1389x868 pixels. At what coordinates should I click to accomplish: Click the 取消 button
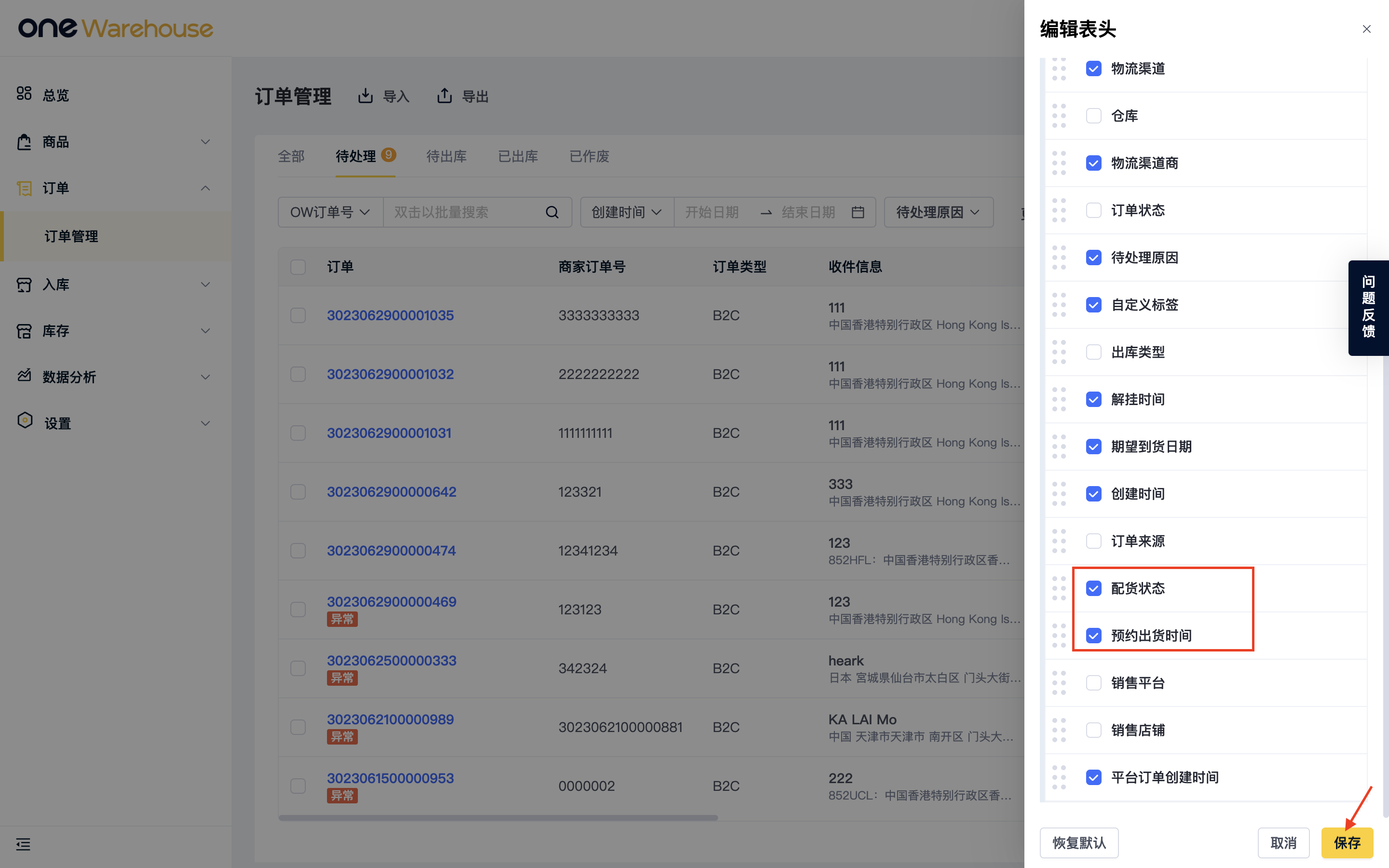[1283, 842]
